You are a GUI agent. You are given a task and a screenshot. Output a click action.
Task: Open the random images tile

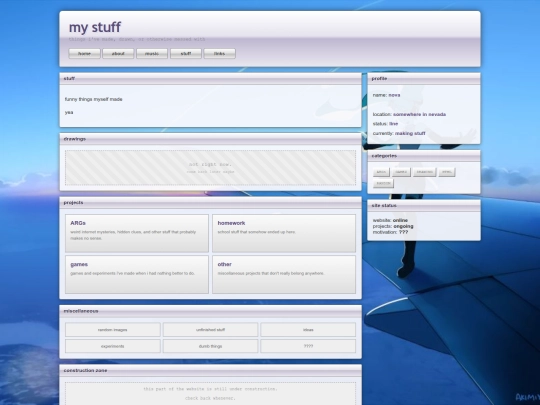(113, 330)
